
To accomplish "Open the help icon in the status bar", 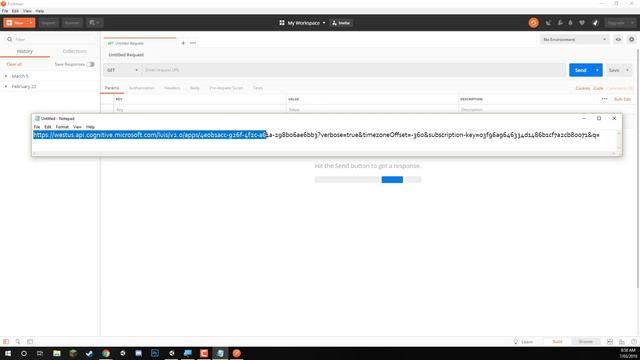I will click(x=633, y=342).
